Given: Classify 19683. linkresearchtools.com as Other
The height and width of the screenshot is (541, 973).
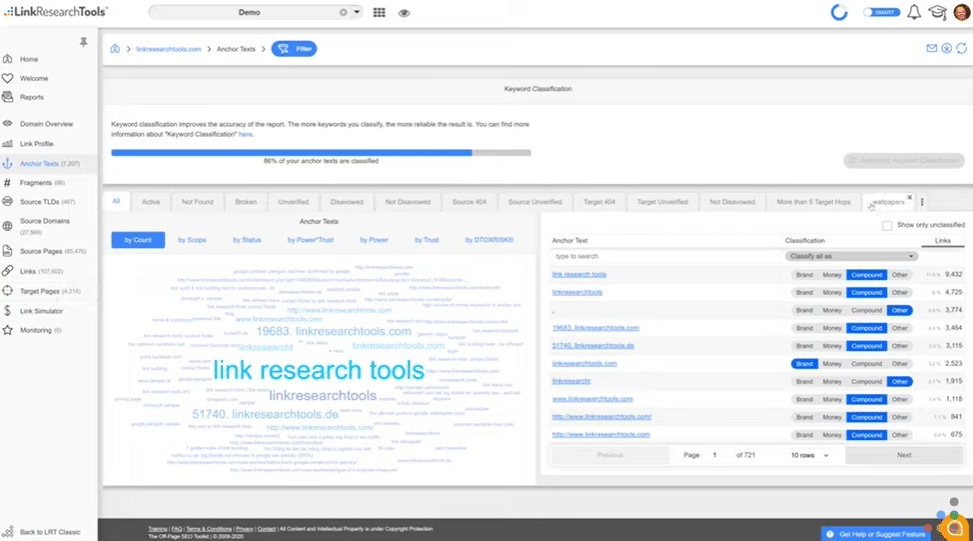Looking at the screenshot, I should (x=900, y=328).
